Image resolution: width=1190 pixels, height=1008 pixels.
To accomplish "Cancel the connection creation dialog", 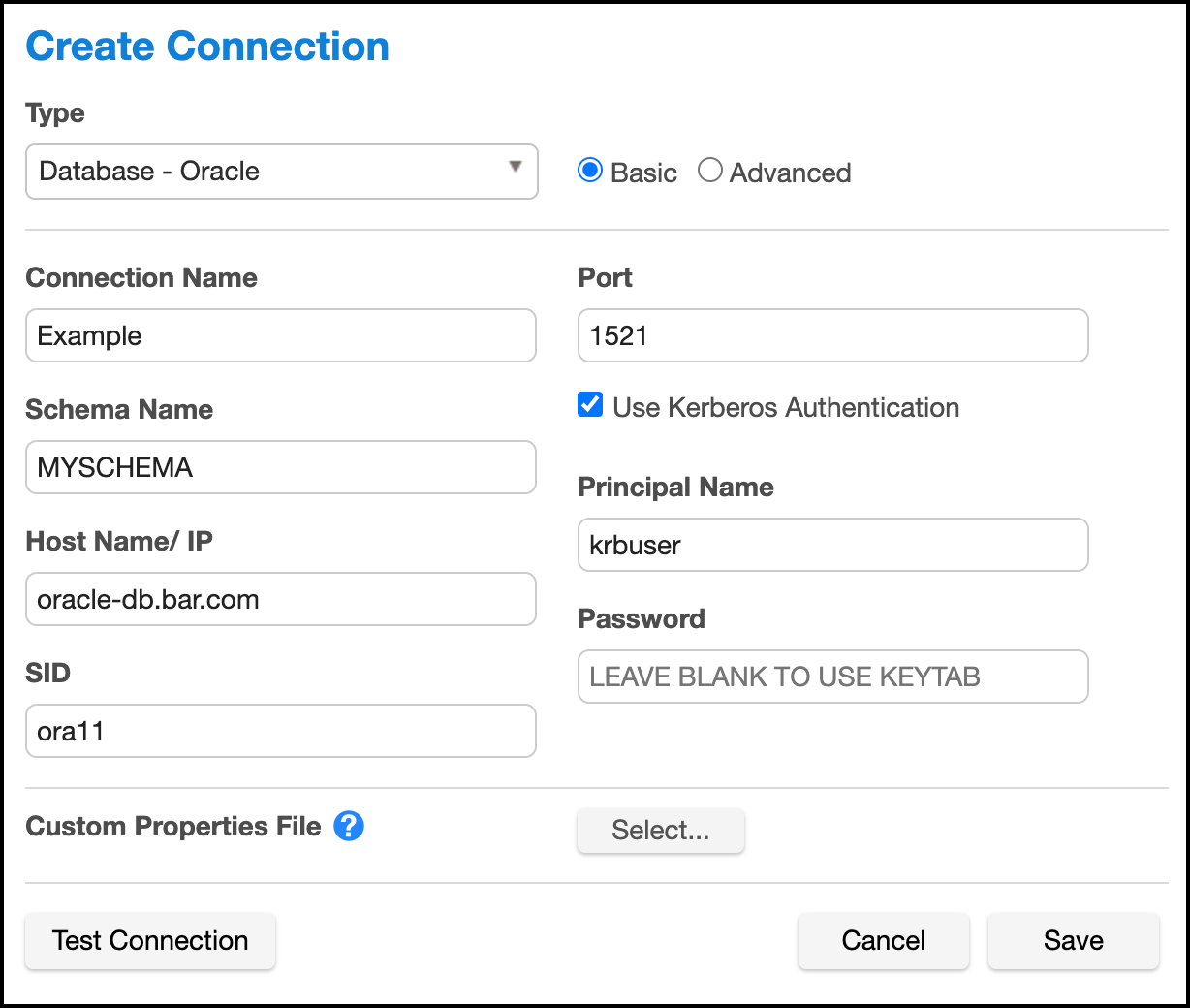I will click(x=883, y=940).
